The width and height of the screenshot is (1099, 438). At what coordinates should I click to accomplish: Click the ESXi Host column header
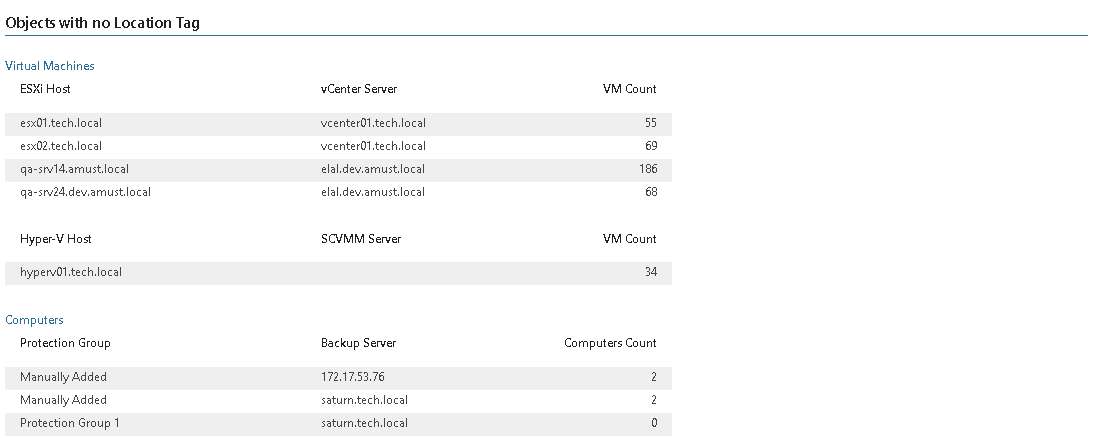pyautogui.click(x=46, y=89)
